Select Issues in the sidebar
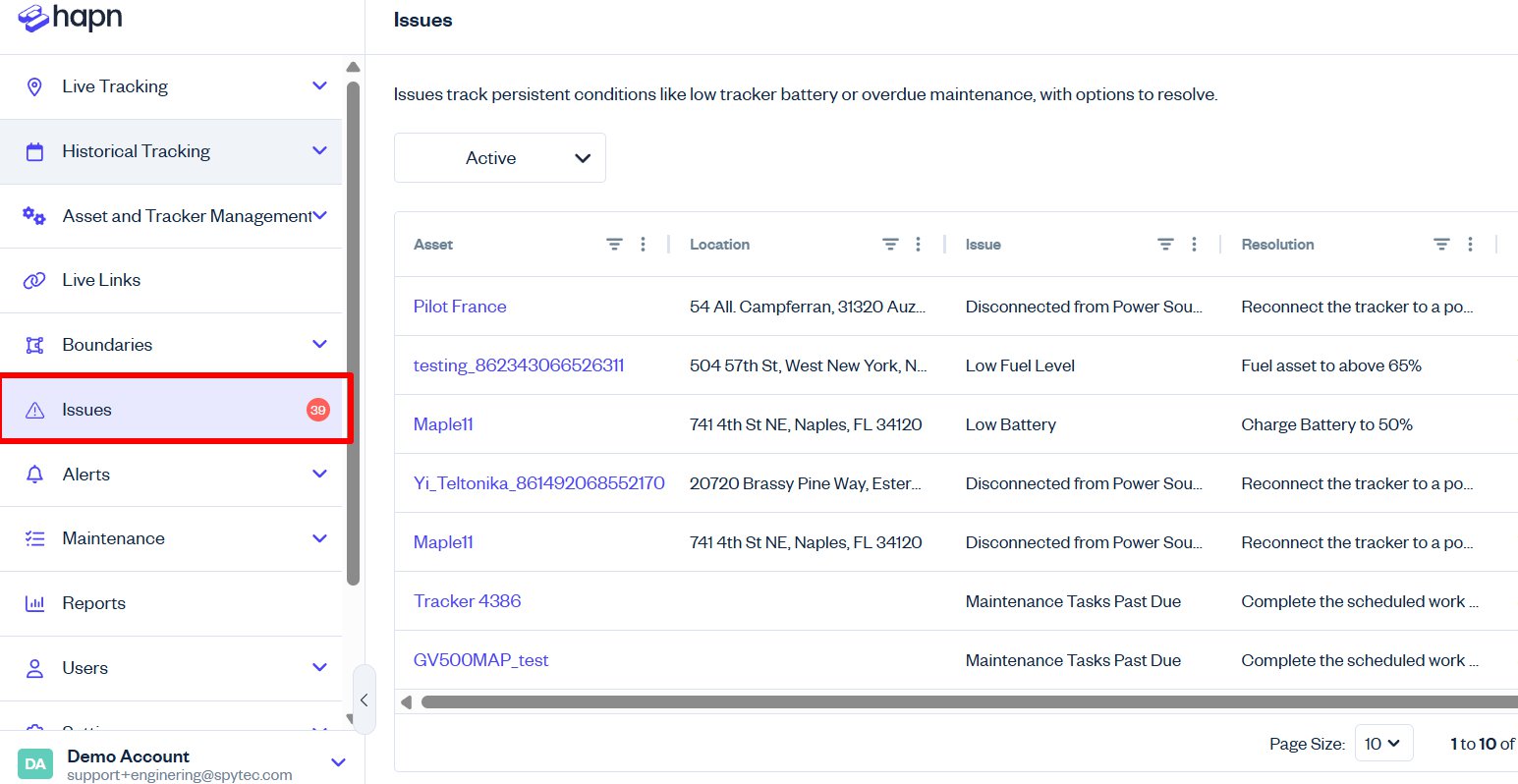This screenshot has height=784, width=1518. pyautogui.click(x=86, y=410)
